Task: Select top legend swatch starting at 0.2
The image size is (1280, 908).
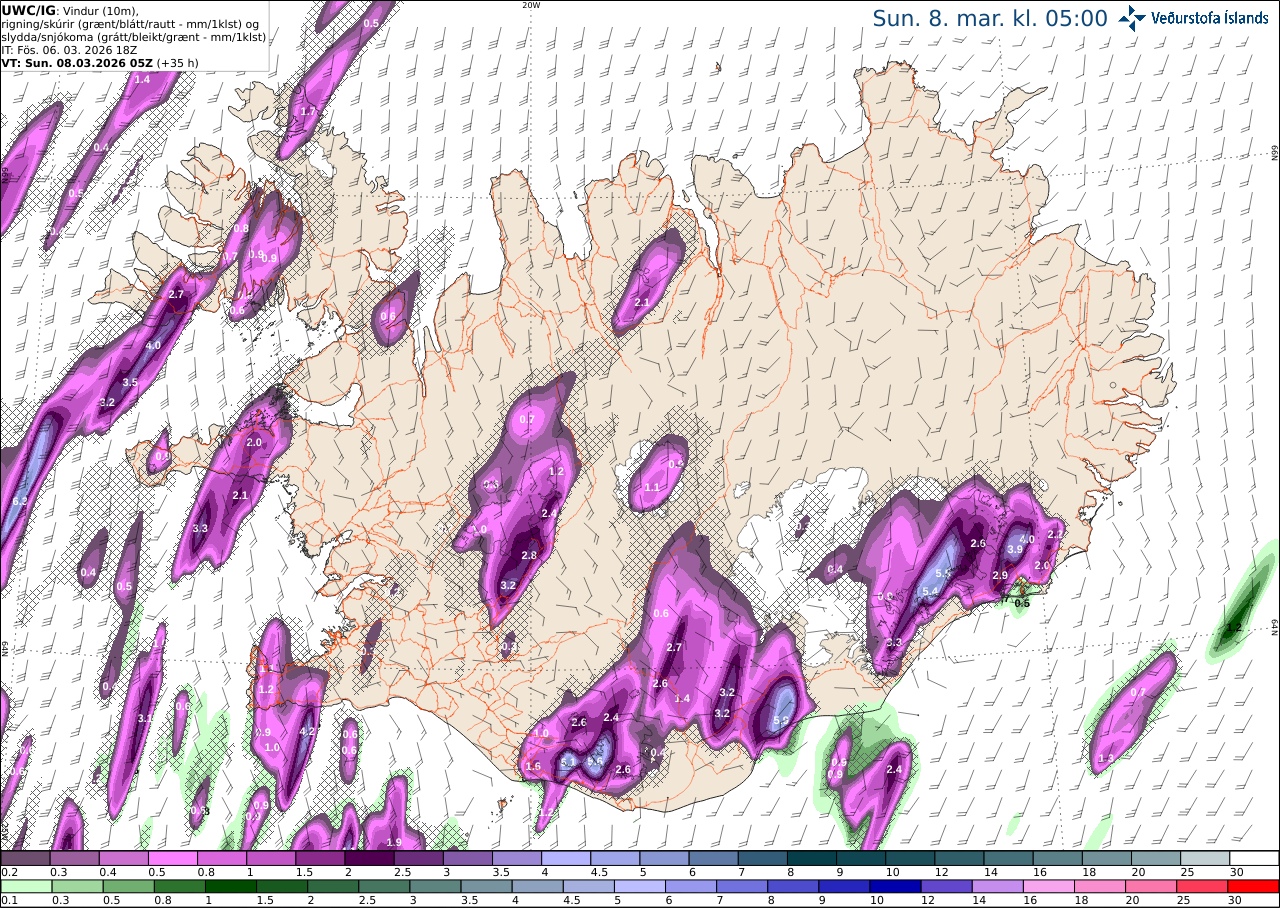Action: click(x=25, y=858)
